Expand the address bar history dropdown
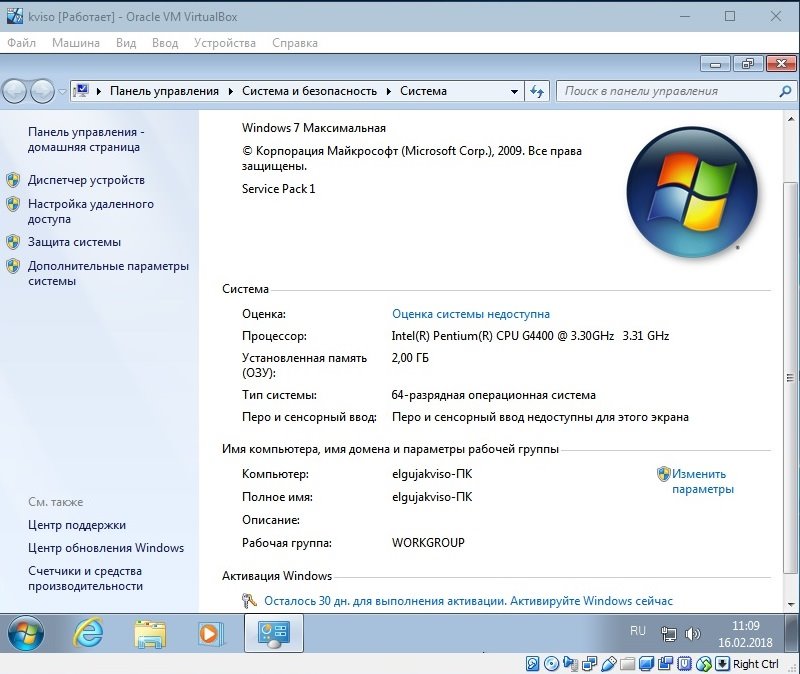800x674 pixels. [514, 92]
